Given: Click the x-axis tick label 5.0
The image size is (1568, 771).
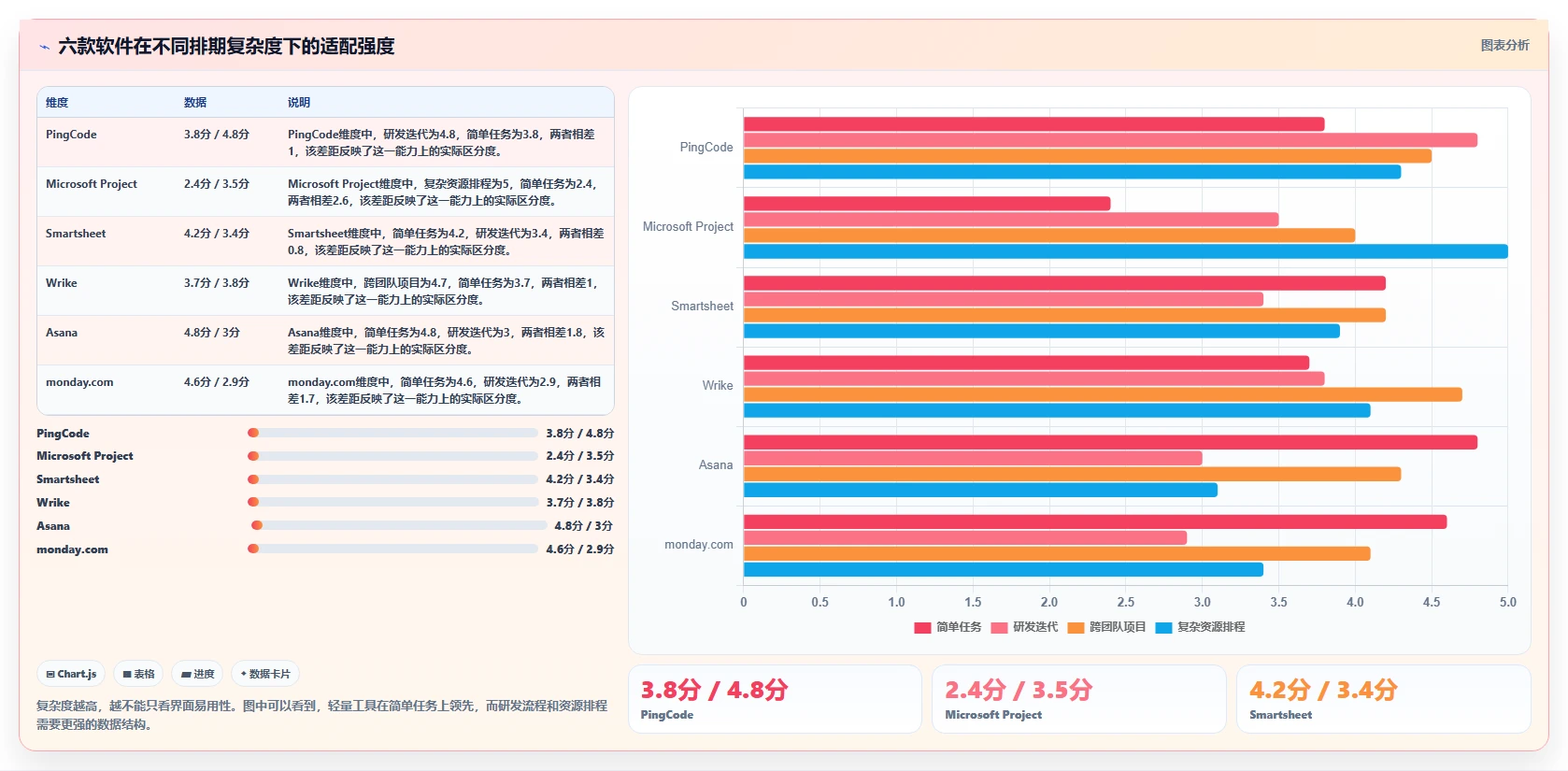Looking at the screenshot, I should pos(1508,603).
